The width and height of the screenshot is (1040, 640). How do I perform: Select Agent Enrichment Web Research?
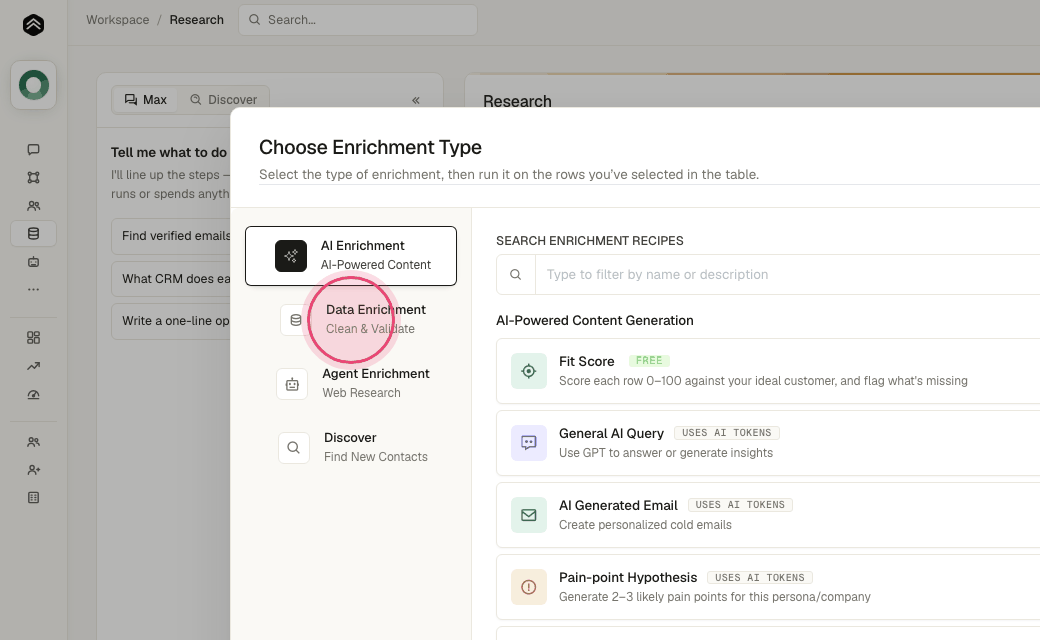(351, 383)
